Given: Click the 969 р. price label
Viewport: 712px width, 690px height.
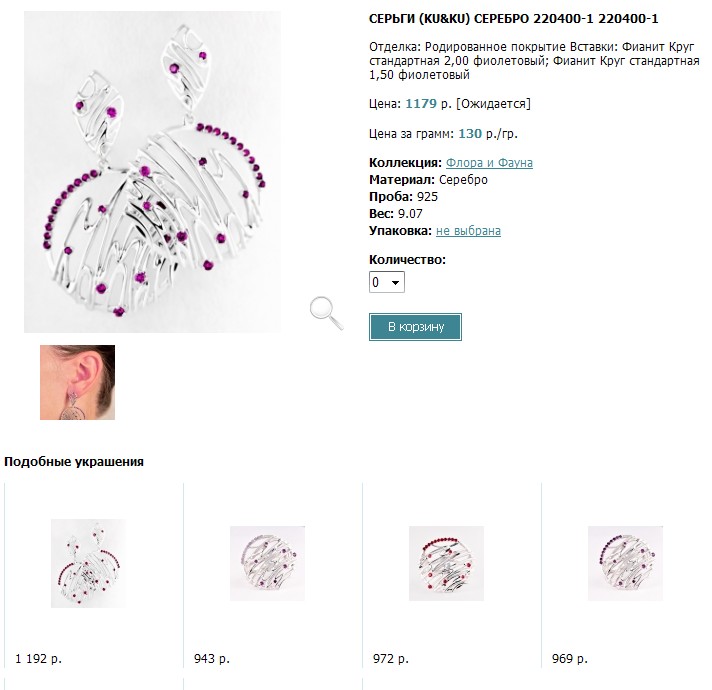Looking at the screenshot, I should [570, 659].
